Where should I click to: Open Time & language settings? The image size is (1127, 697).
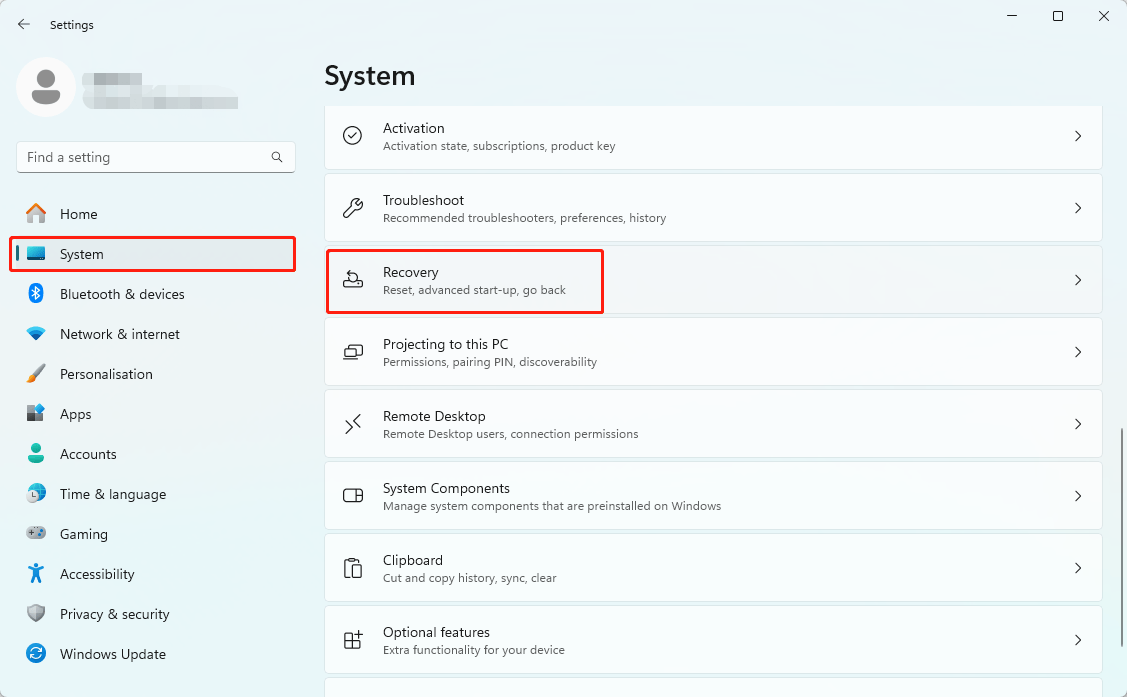pos(113,494)
